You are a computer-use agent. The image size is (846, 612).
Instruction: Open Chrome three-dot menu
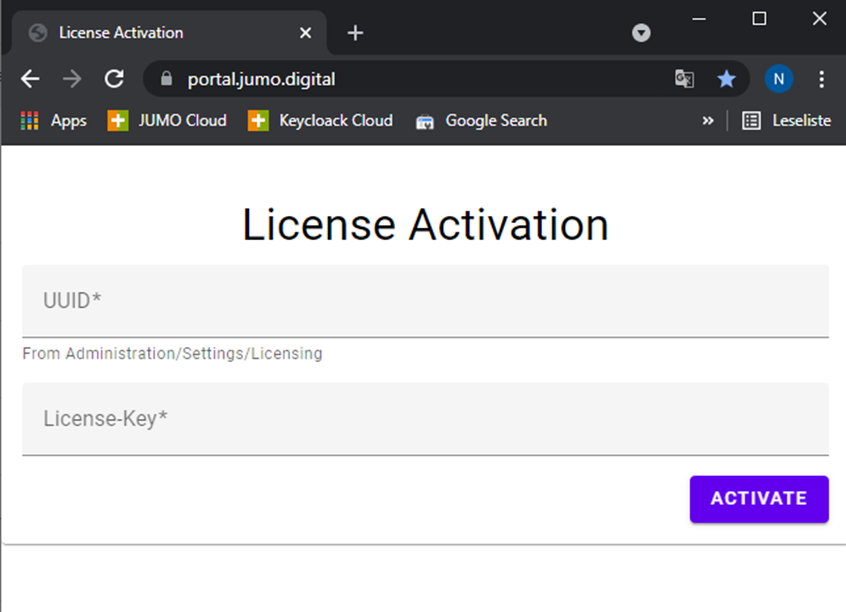821,79
